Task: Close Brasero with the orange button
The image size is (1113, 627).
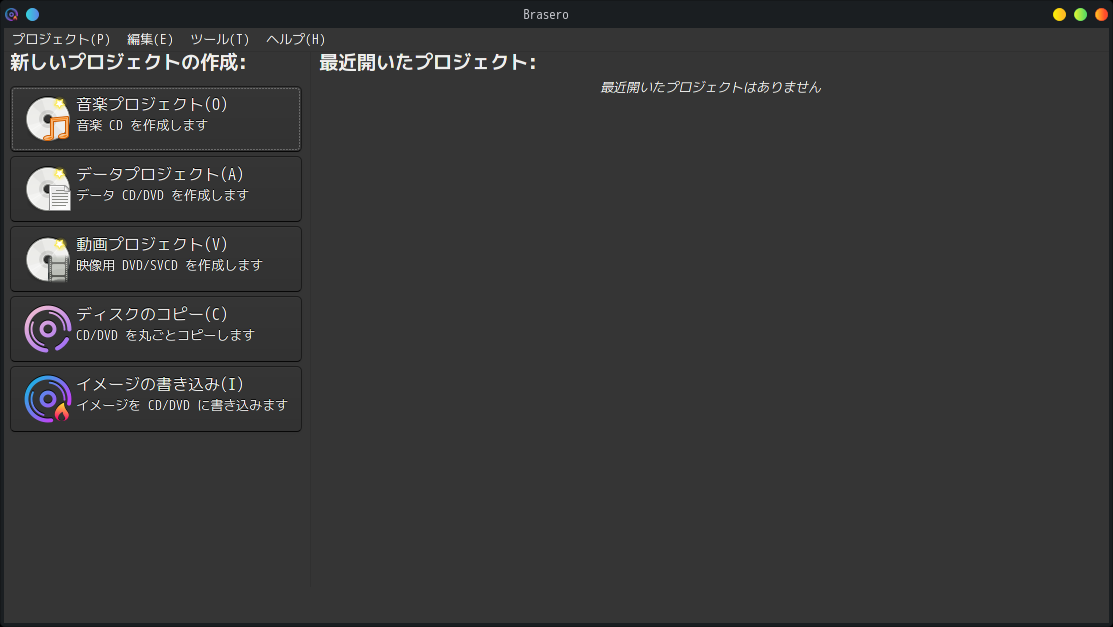Action: (1102, 14)
